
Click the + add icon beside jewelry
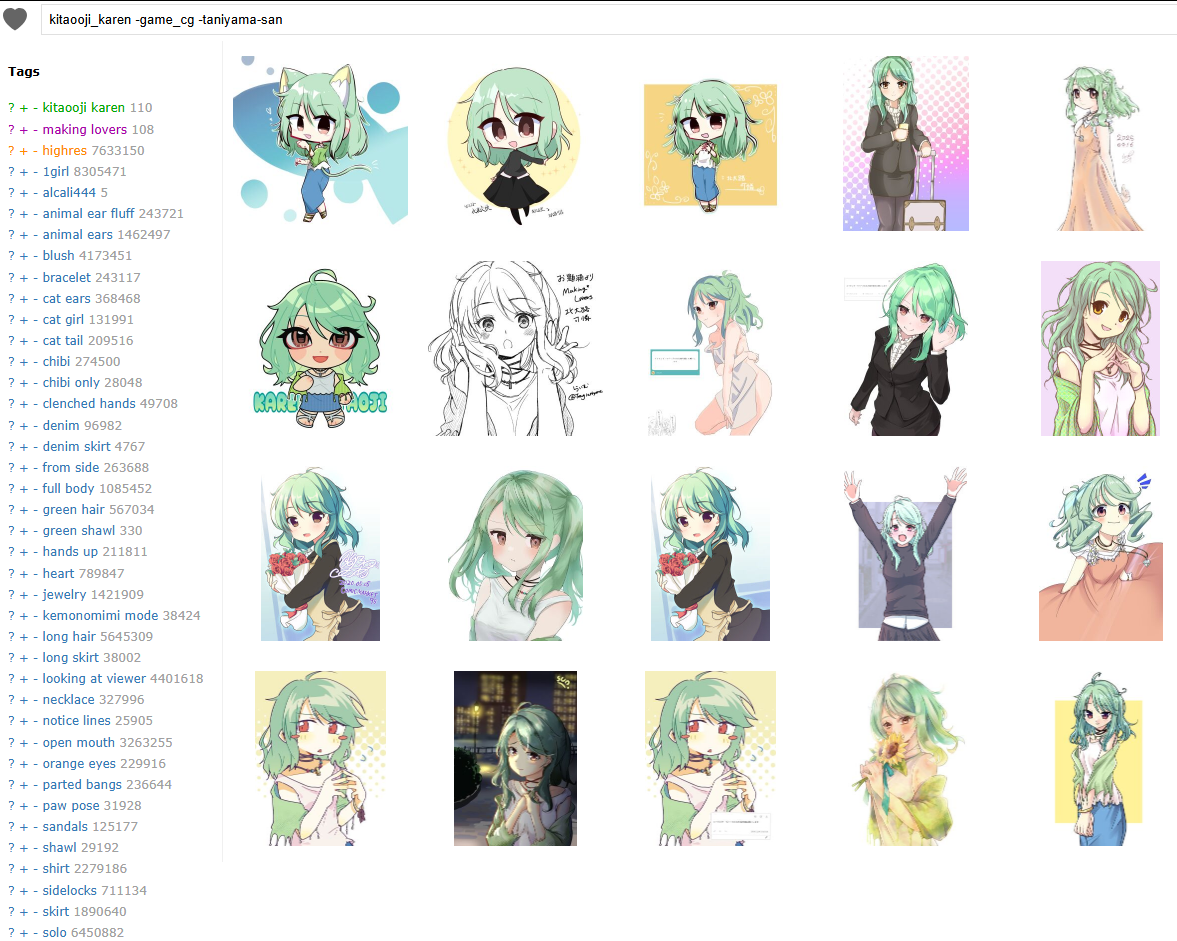pyautogui.click(x=23, y=594)
